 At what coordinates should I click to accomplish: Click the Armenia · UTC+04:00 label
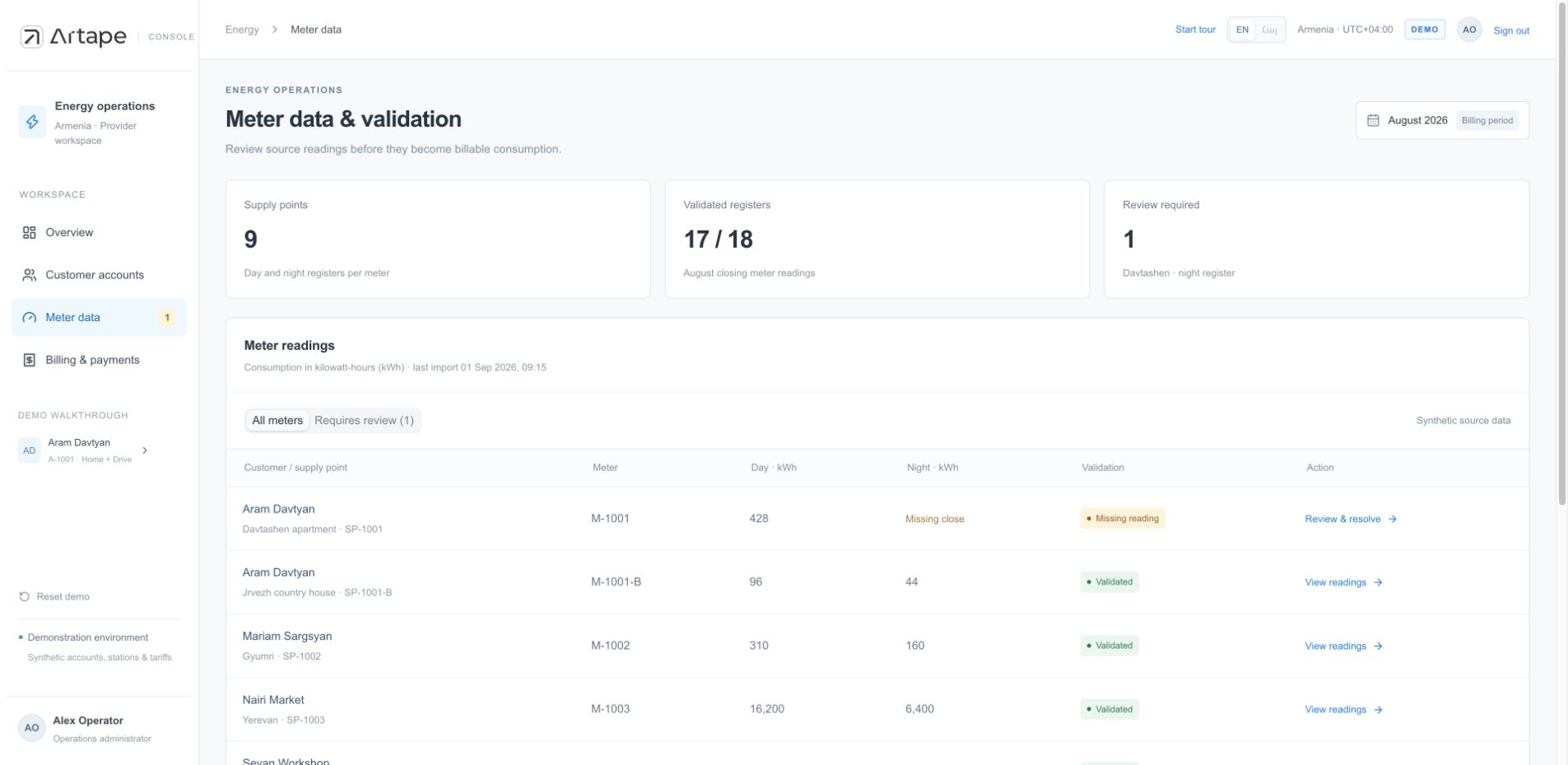click(x=1345, y=30)
